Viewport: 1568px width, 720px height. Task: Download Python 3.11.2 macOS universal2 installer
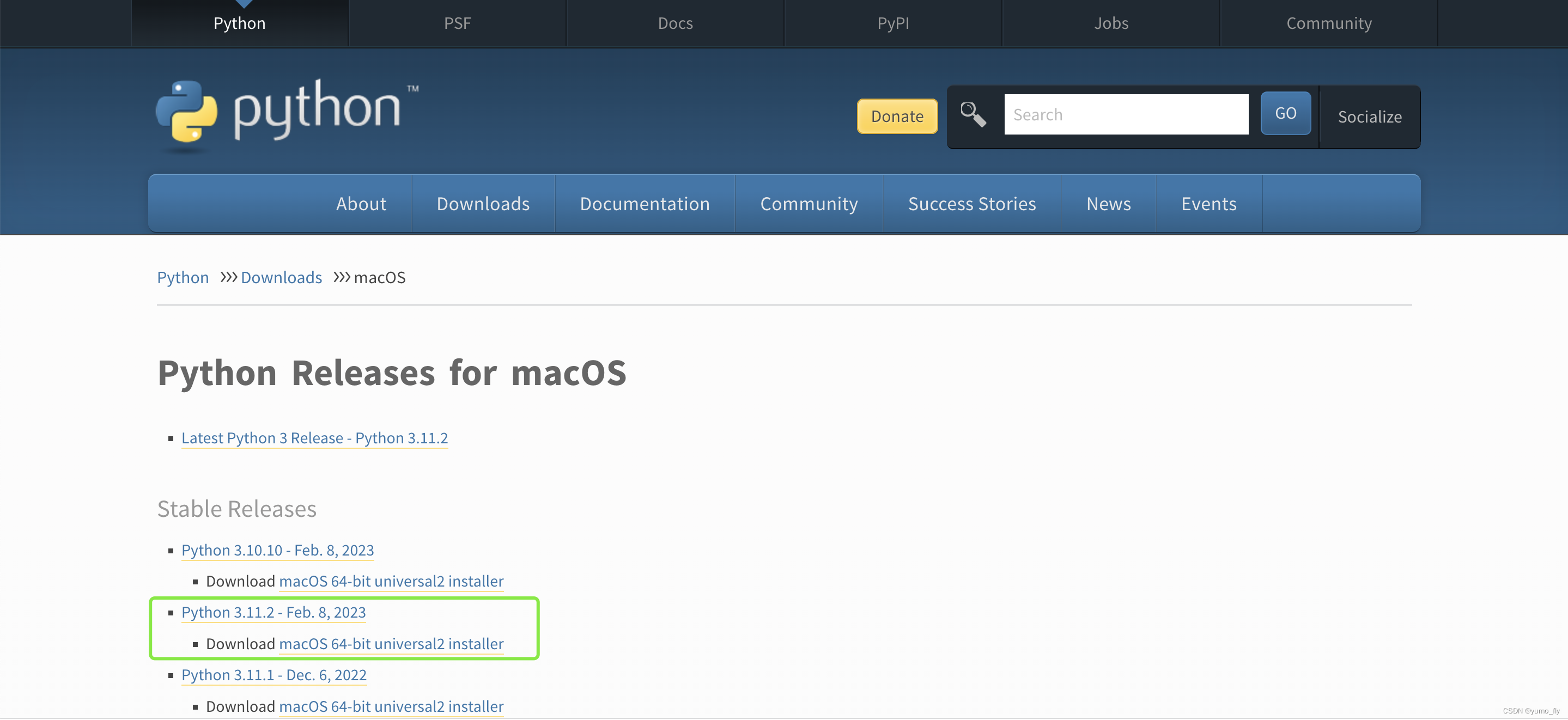pyautogui.click(x=391, y=644)
